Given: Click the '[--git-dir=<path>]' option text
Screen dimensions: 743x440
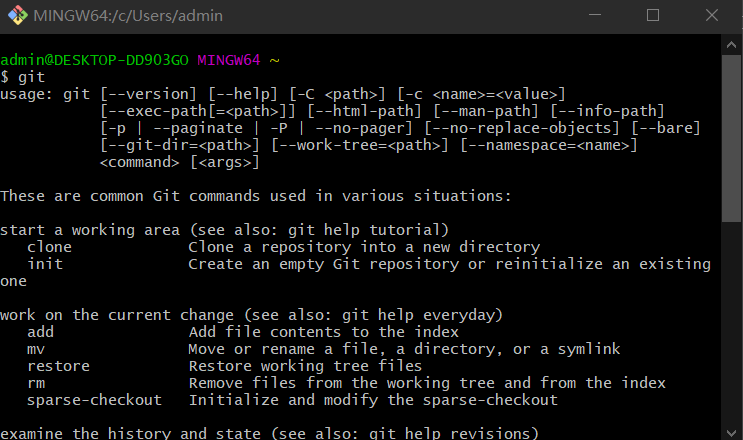Looking at the screenshot, I should click(x=180, y=145).
